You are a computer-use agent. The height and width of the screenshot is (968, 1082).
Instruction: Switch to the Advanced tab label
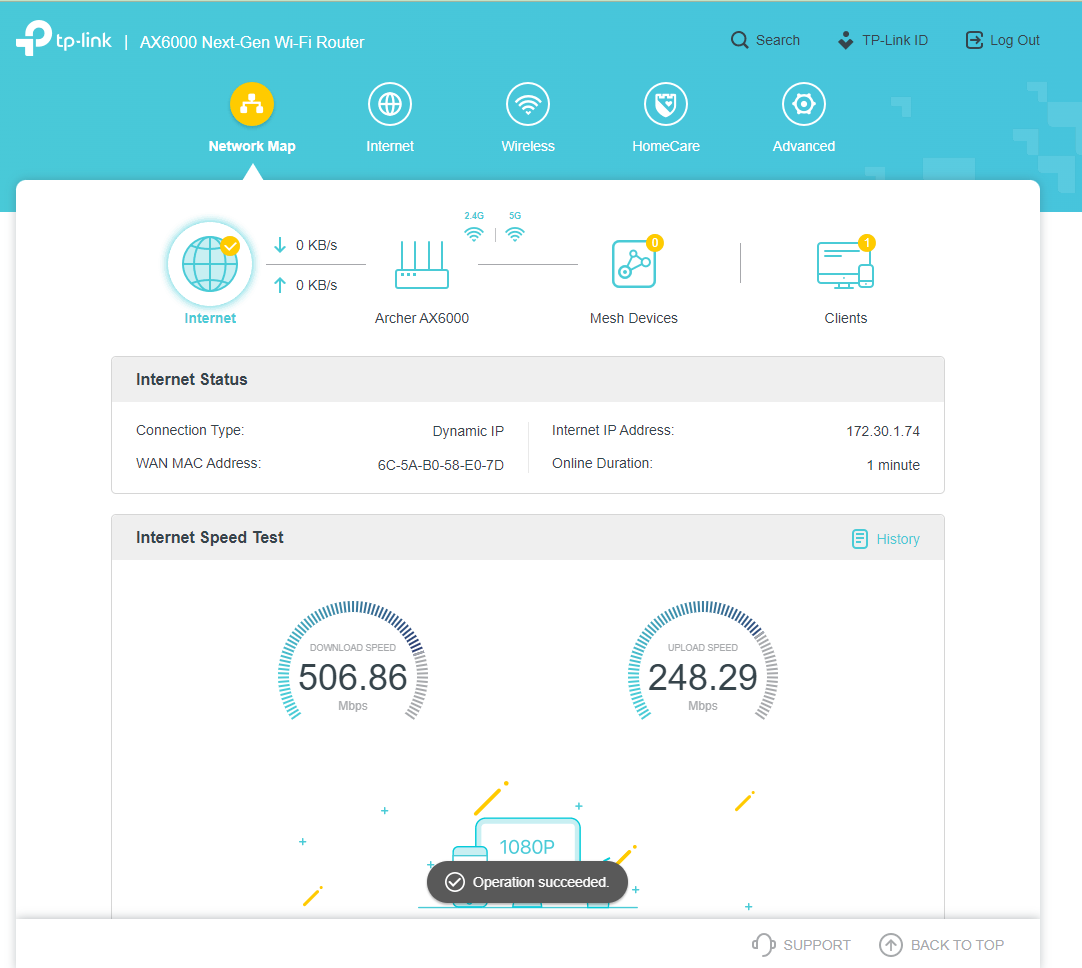pyautogui.click(x=804, y=146)
